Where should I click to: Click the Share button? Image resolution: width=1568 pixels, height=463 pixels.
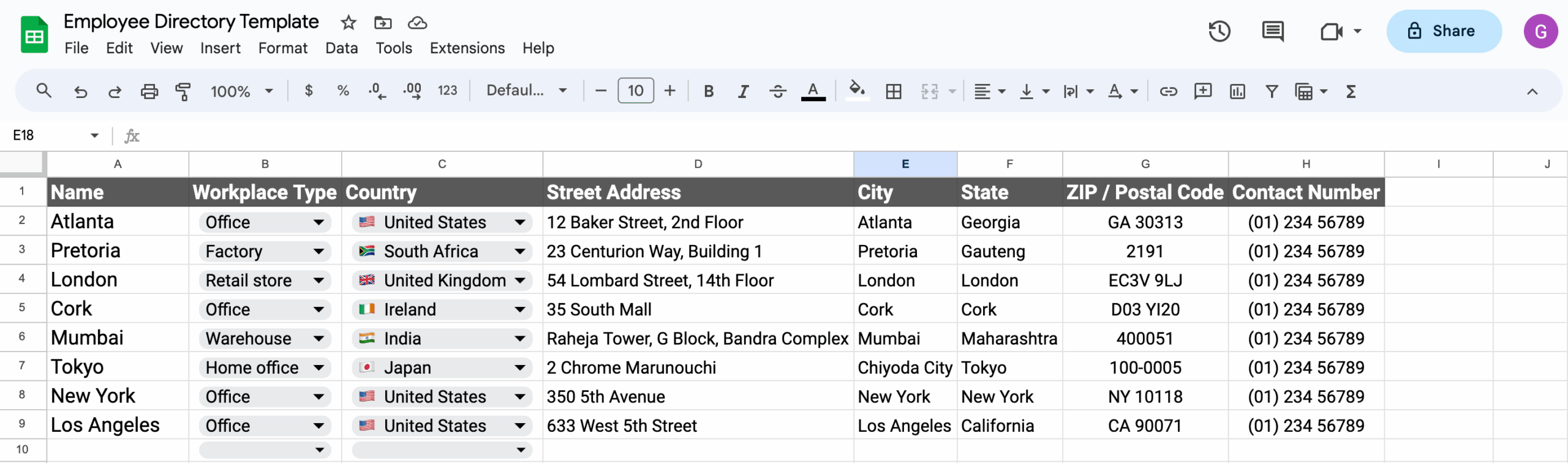pyautogui.click(x=1444, y=31)
